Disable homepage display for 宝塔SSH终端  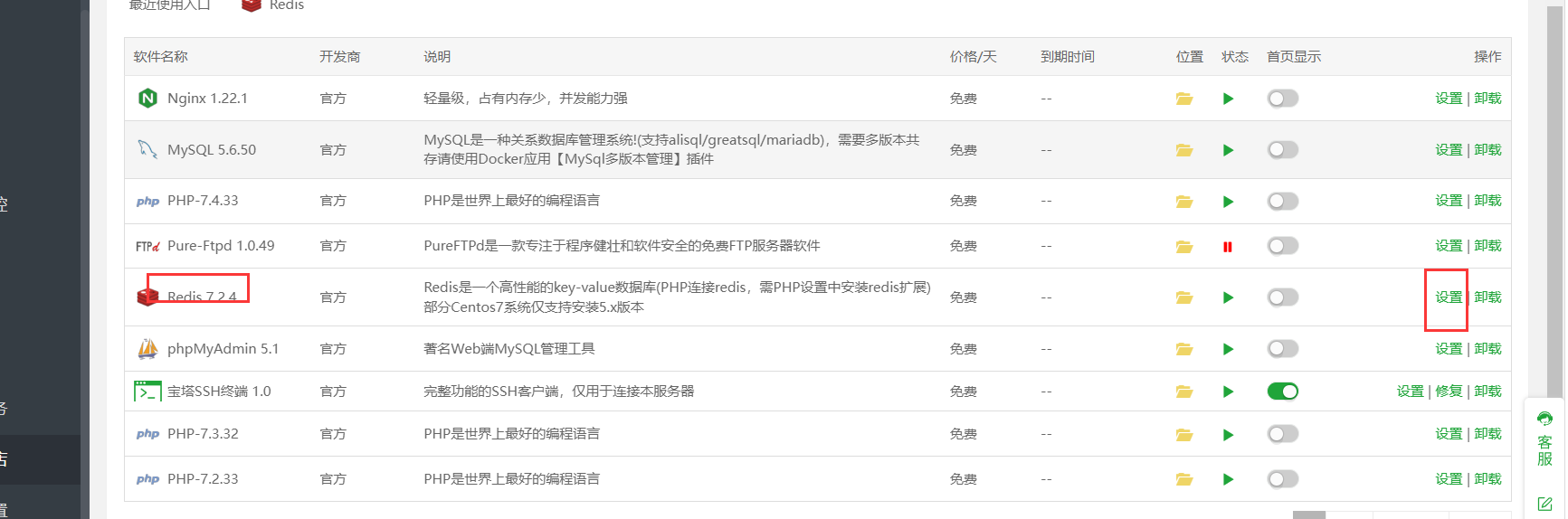pyautogui.click(x=1283, y=392)
